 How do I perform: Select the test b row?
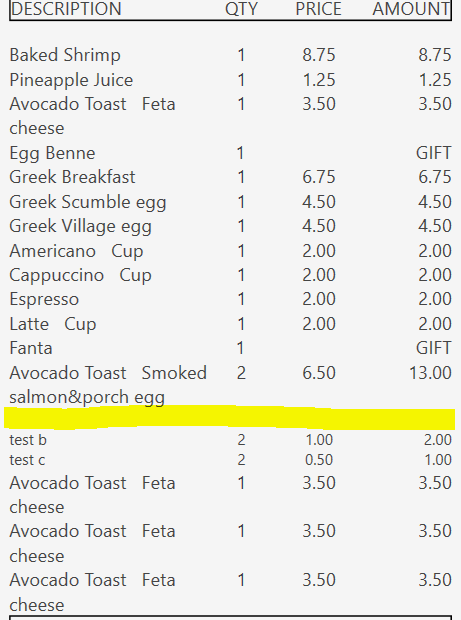(x=230, y=440)
